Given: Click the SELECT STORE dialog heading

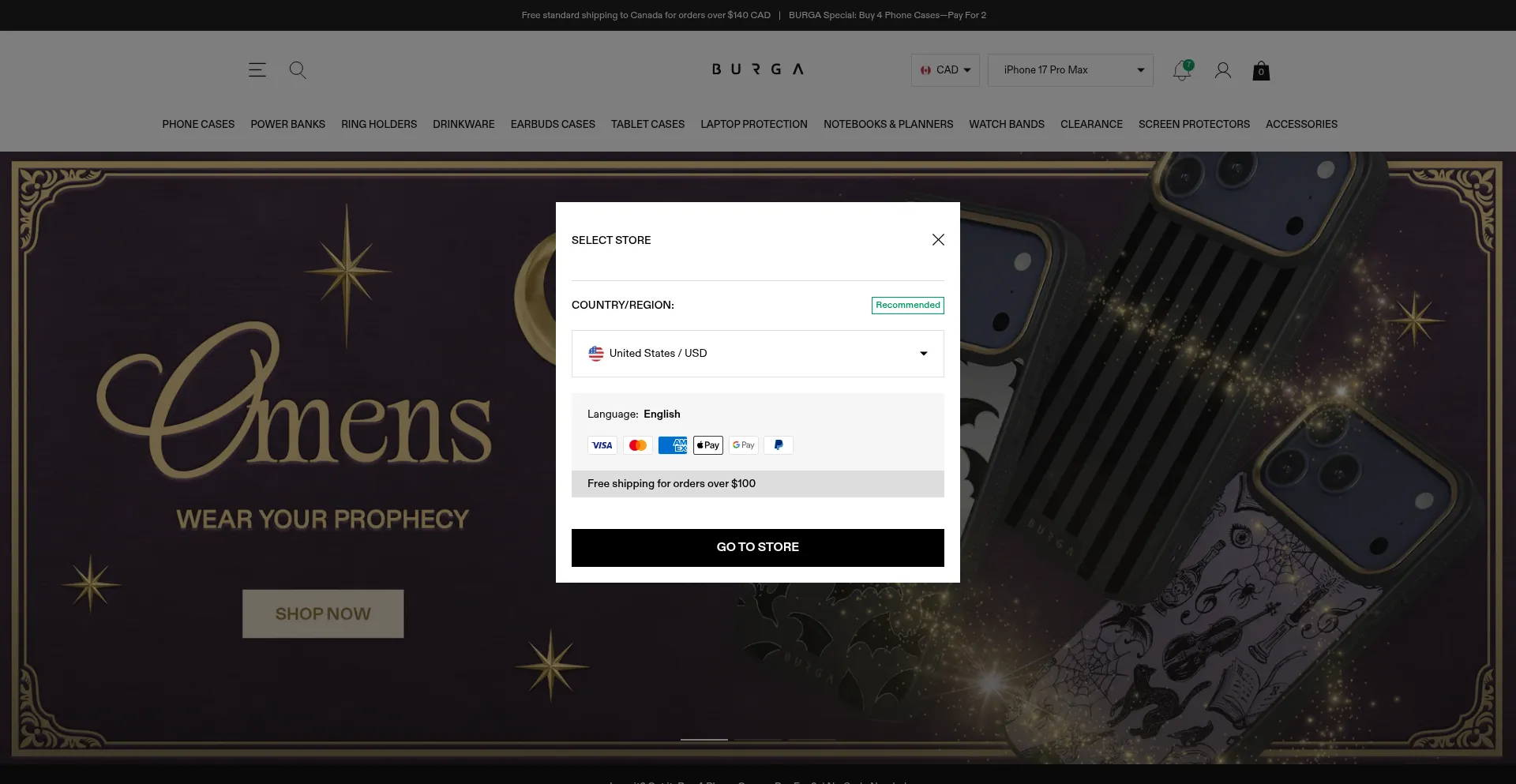Looking at the screenshot, I should coord(611,240).
